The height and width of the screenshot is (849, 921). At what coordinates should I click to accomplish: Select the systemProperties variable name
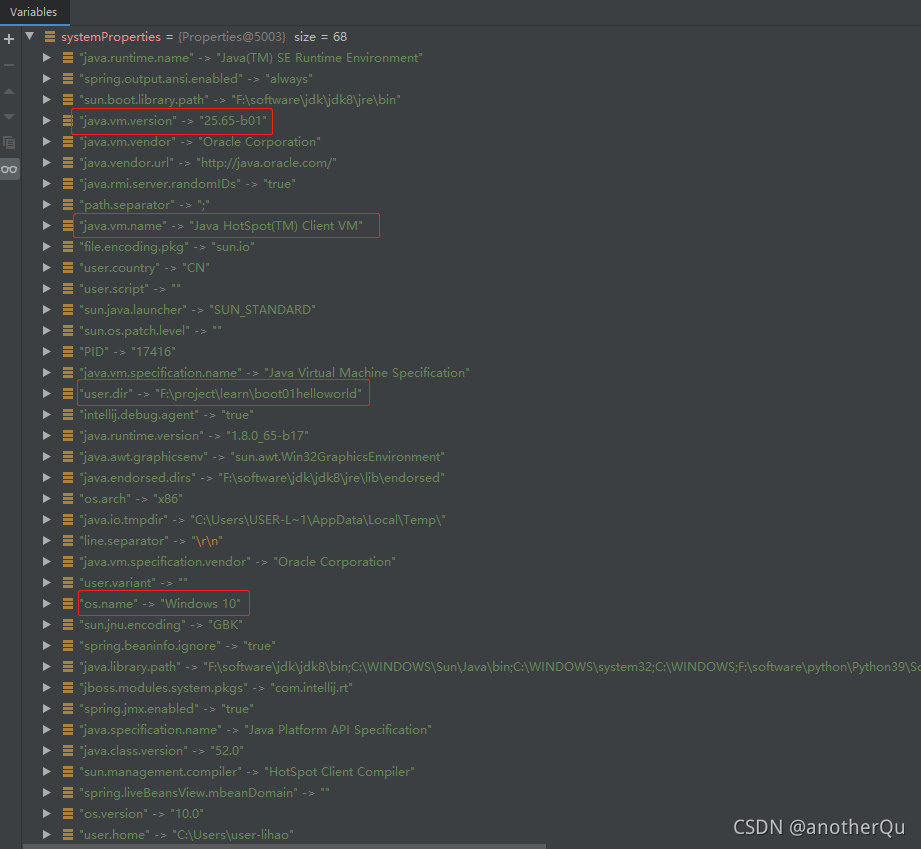pos(111,36)
